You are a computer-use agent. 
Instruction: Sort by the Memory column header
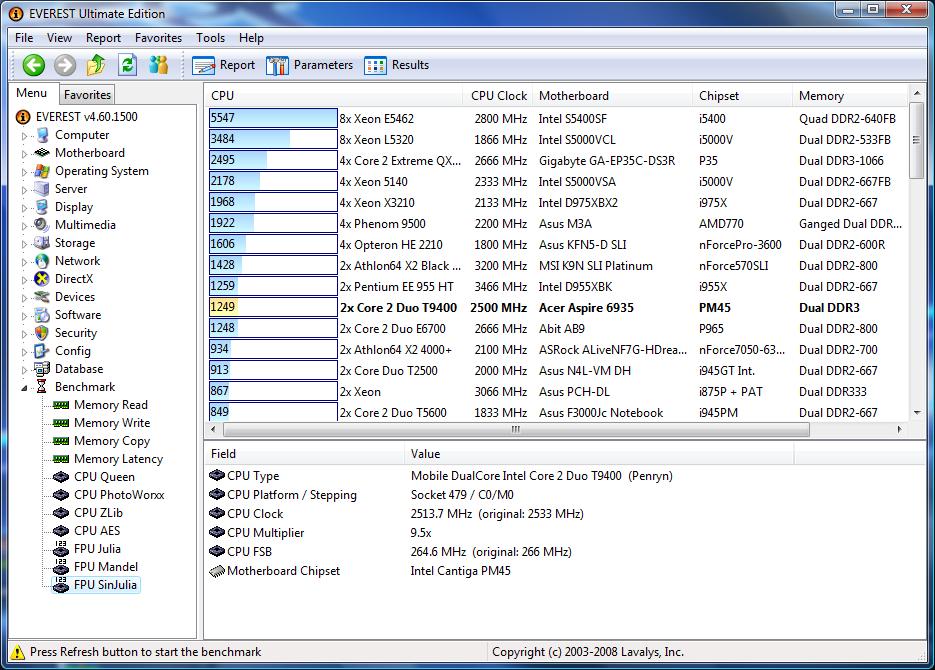tap(850, 96)
